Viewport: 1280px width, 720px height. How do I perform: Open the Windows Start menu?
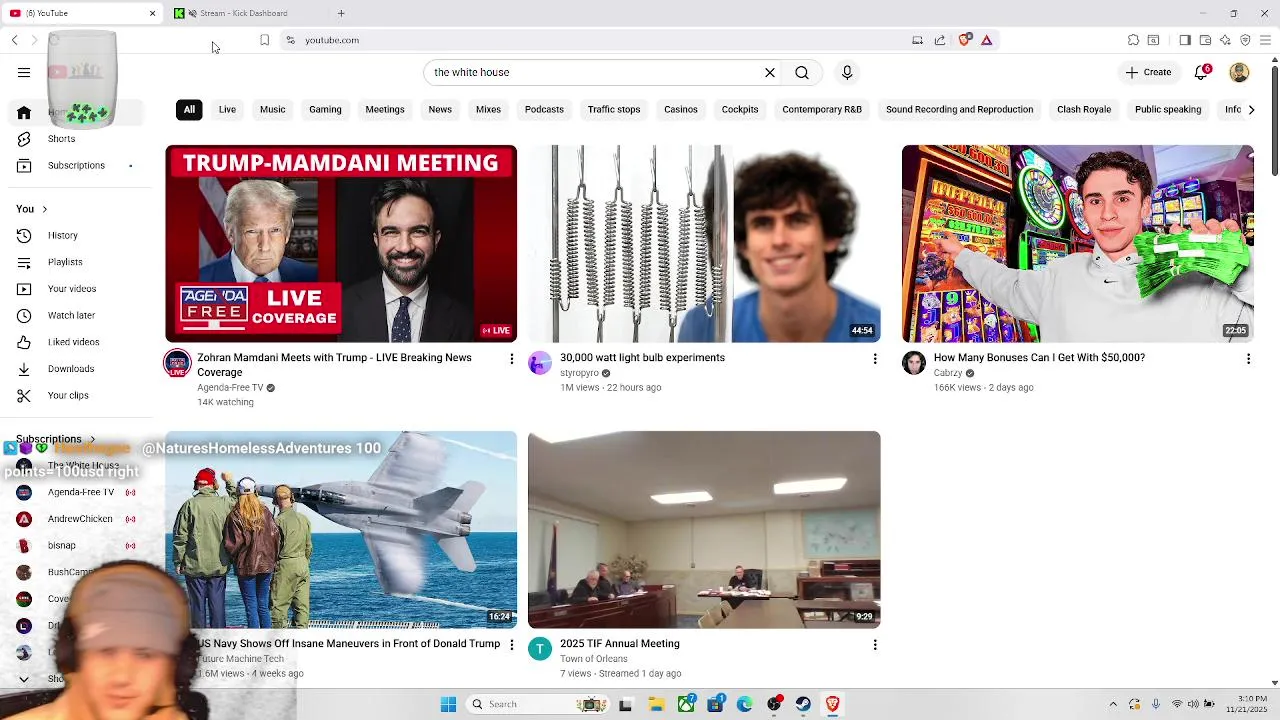pos(448,704)
